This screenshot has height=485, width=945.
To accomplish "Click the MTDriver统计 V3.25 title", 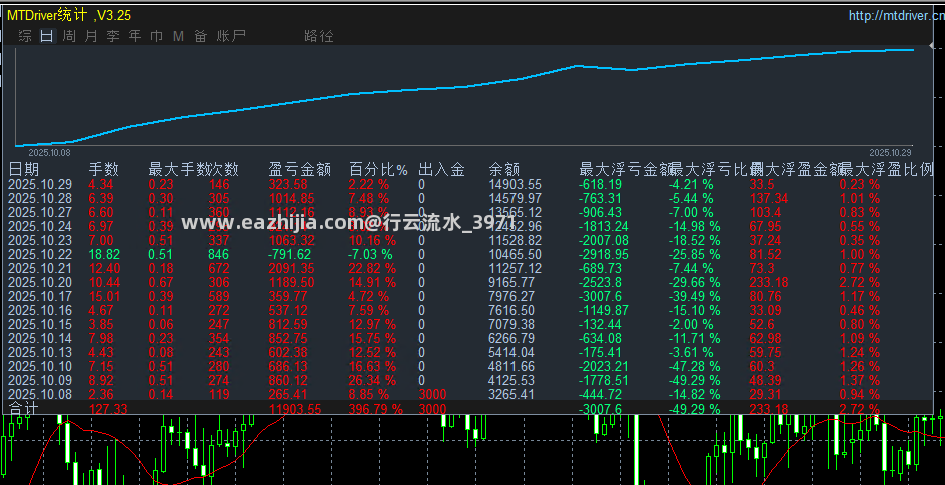I will 69,16.
